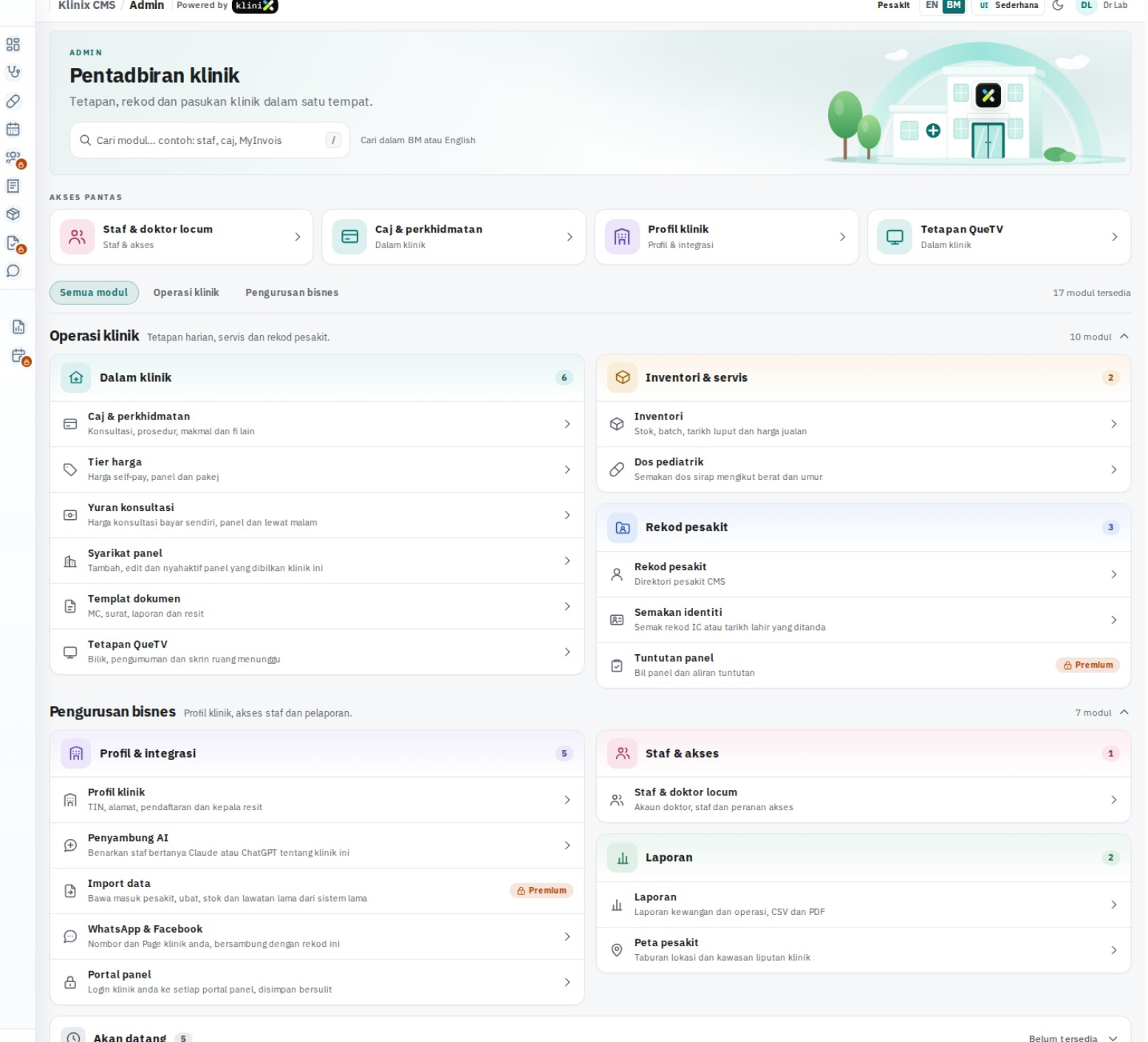
Task: Collapse the Operasi klinik section chevron
Action: 1124,337
